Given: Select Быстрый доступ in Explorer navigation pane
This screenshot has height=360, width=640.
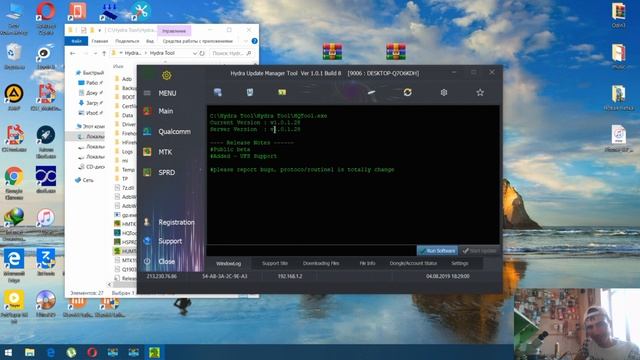Looking at the screenshot, I should click(90, 73).
